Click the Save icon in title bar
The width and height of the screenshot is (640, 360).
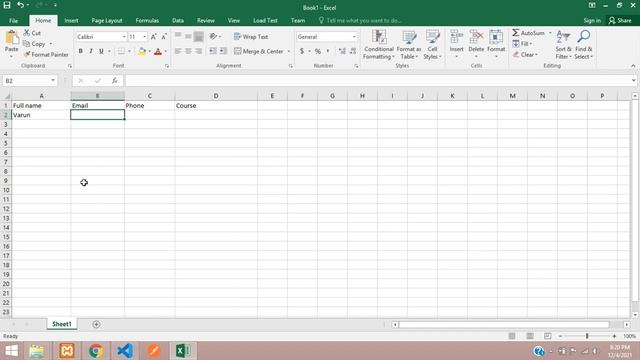coord(7,5)
